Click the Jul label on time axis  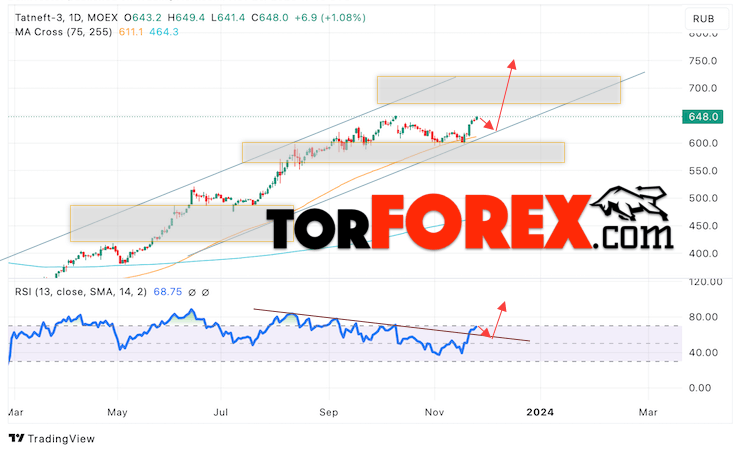221,412
